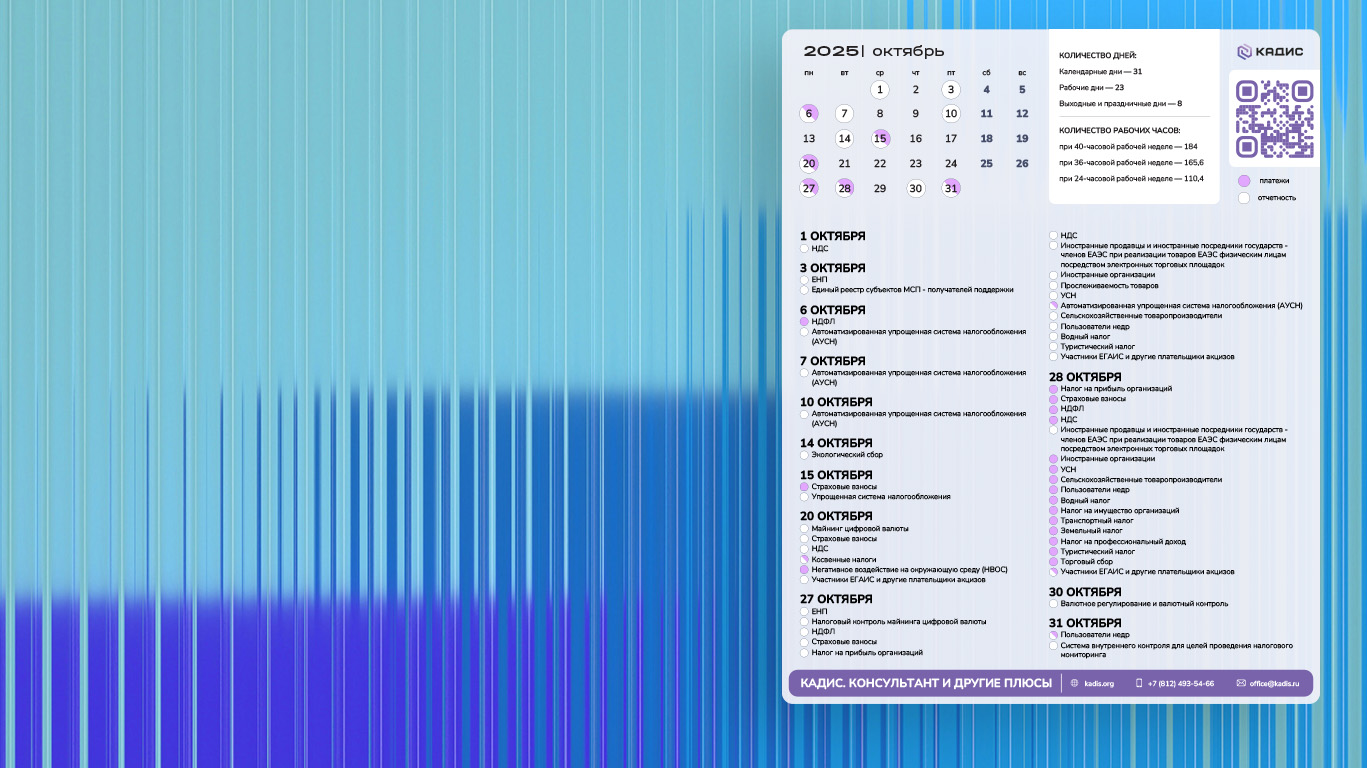Click the КАДИС logo icon

(x=1244, y=52)
